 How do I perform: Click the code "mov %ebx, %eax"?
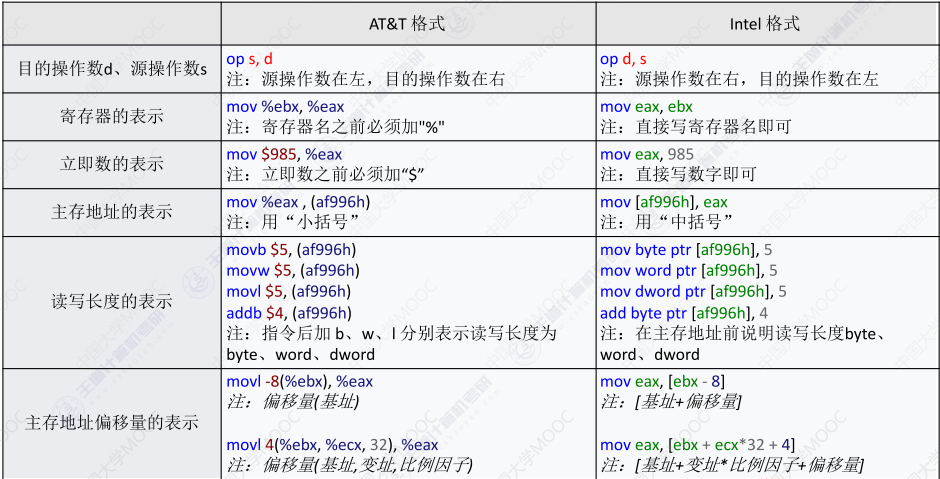tap(285, 107)
